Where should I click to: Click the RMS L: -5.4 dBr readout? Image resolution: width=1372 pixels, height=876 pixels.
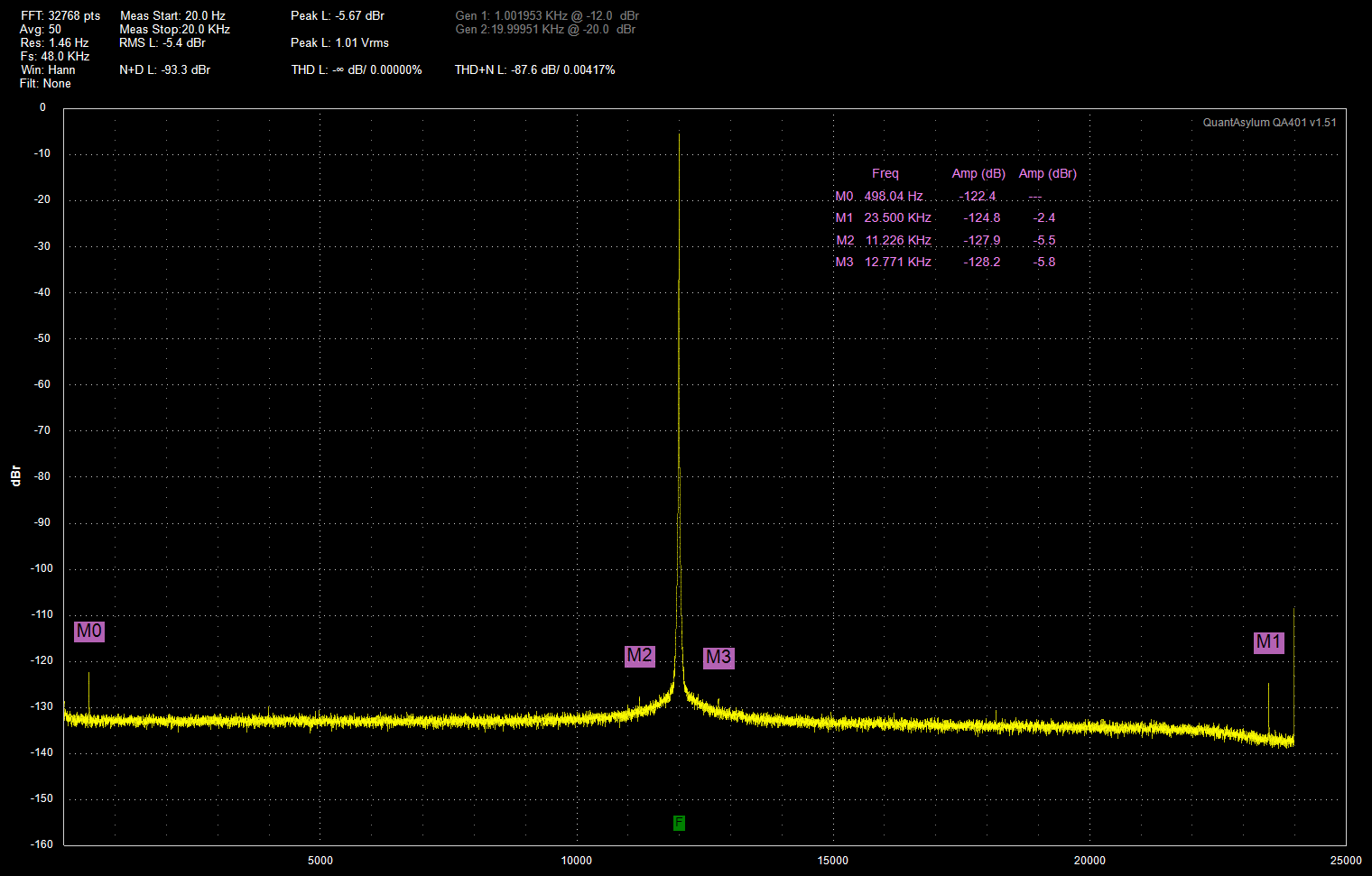pos(162,42)
